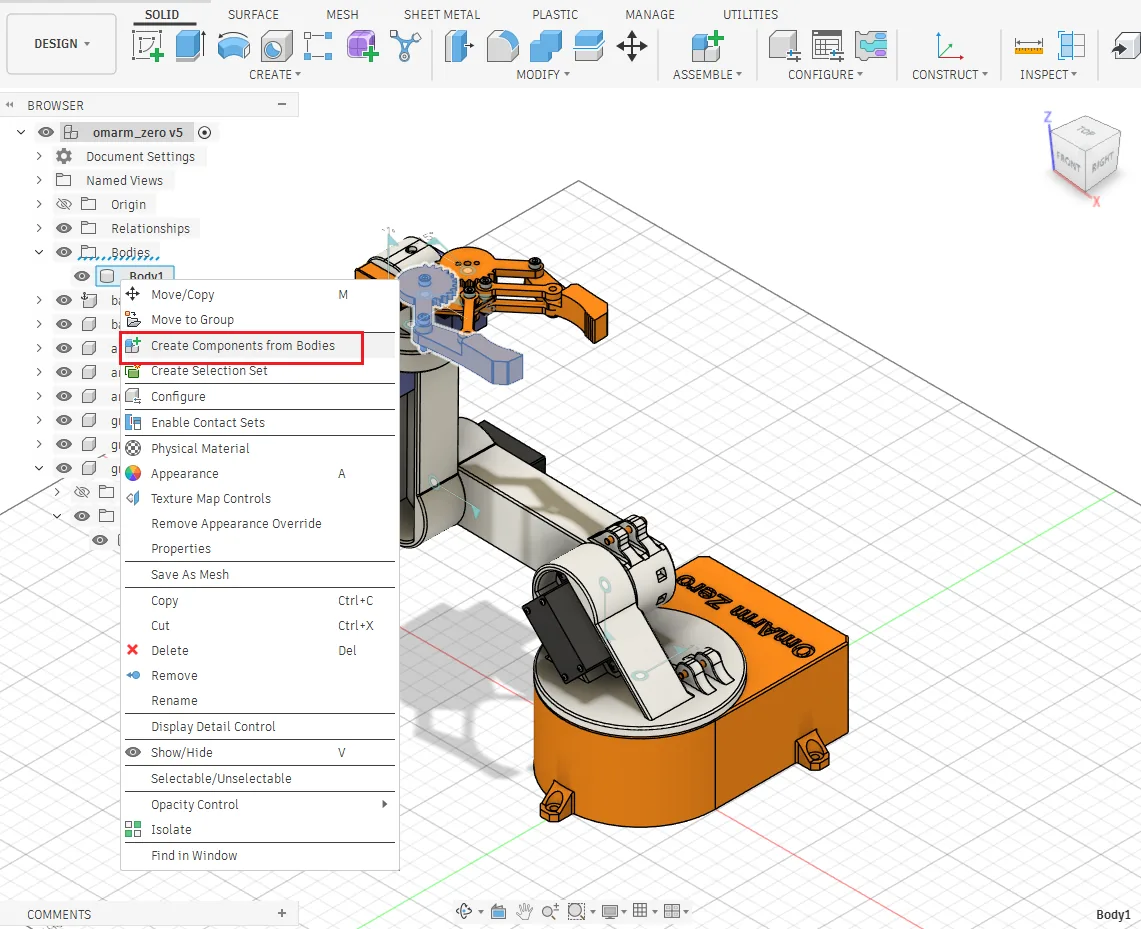This screenshot has width=1141, height=929.
Task: Select the Revolve tool
Action: point(234,45)
